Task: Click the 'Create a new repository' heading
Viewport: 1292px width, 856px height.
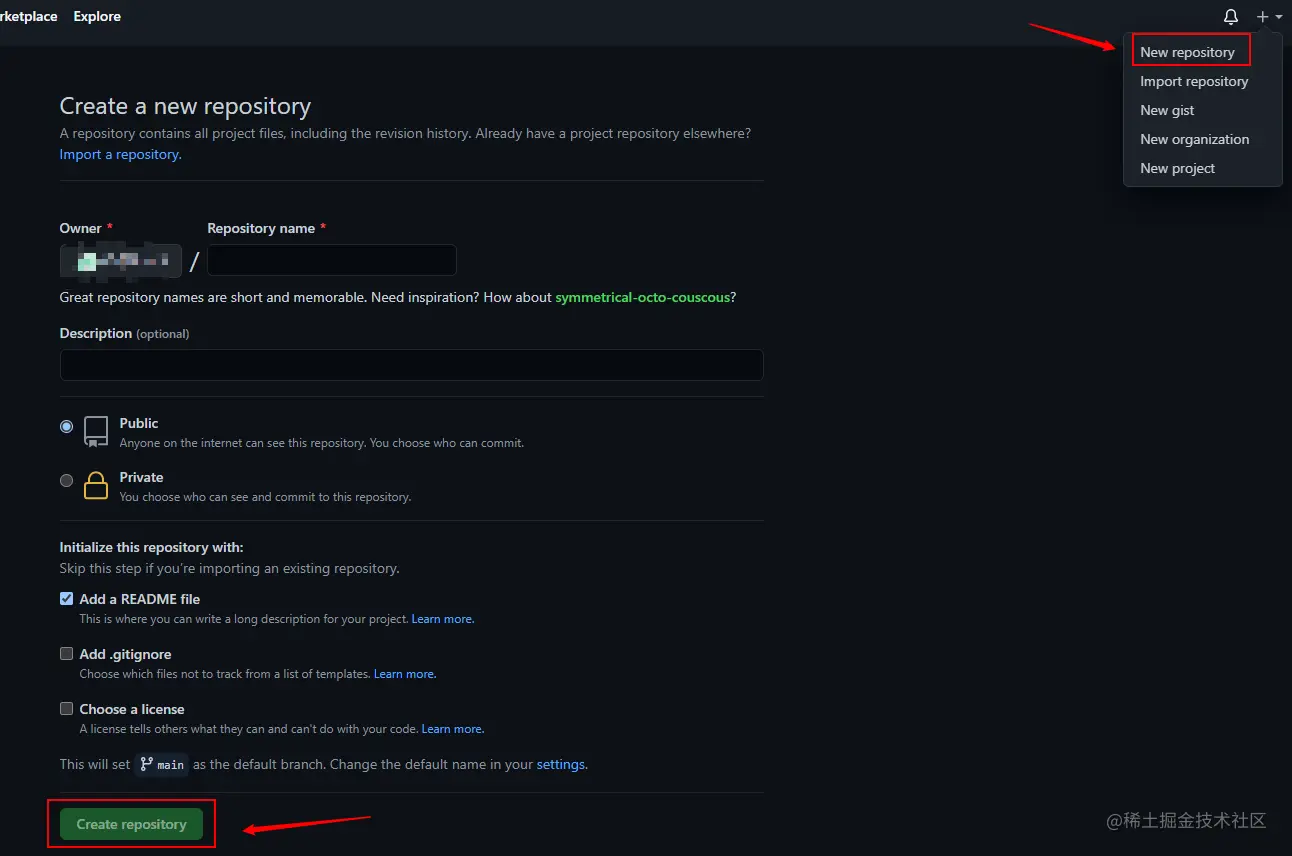Action: click(x=185, y=106)
